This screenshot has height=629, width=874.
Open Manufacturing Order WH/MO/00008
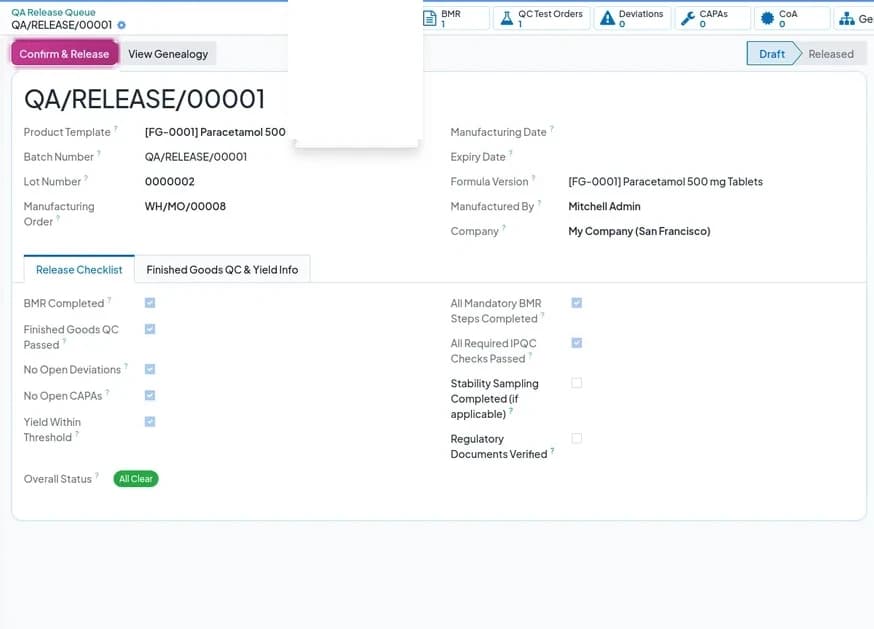185,206
